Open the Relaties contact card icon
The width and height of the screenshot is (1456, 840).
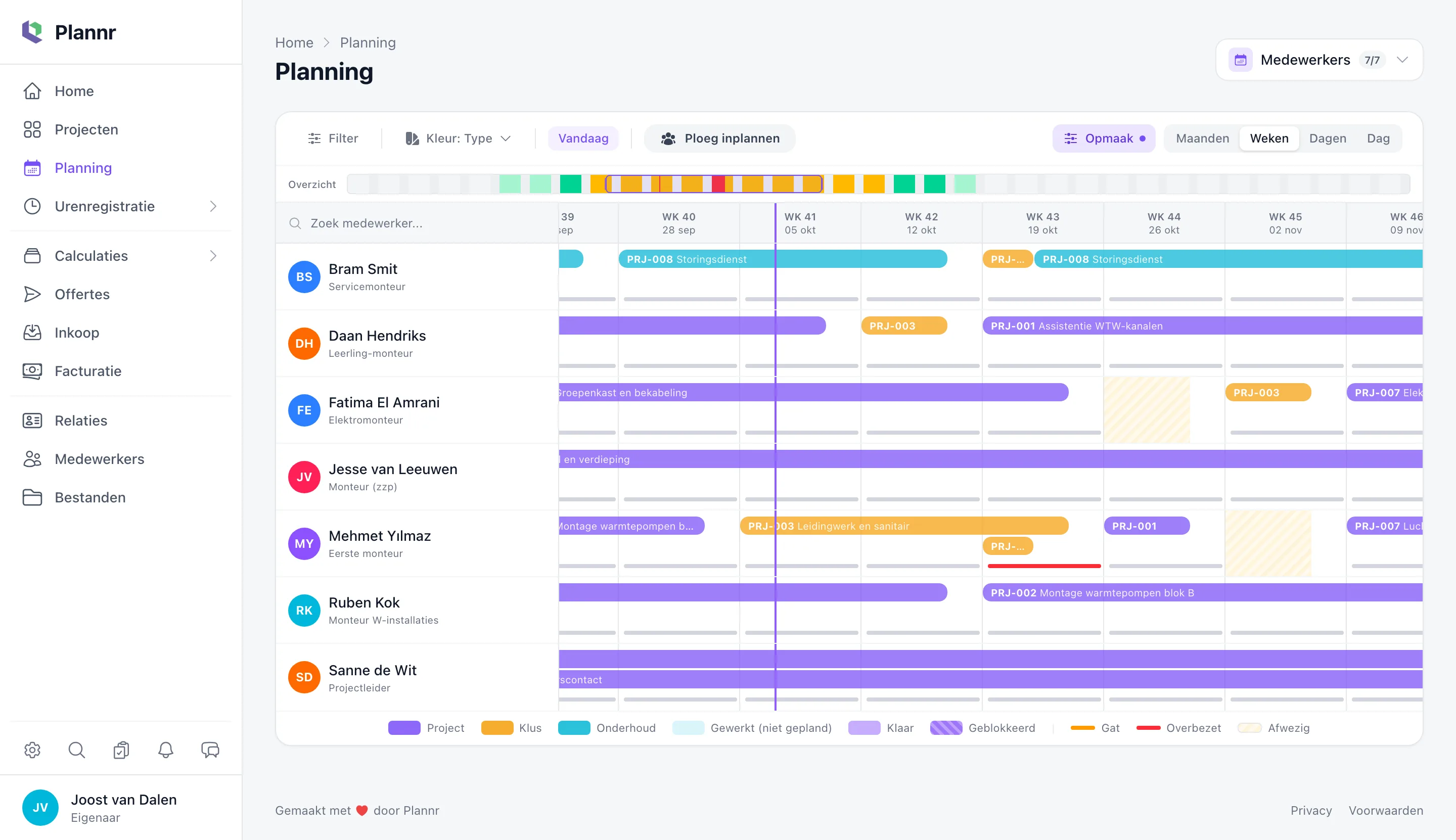pyautogui.click(x=32, y=421)
